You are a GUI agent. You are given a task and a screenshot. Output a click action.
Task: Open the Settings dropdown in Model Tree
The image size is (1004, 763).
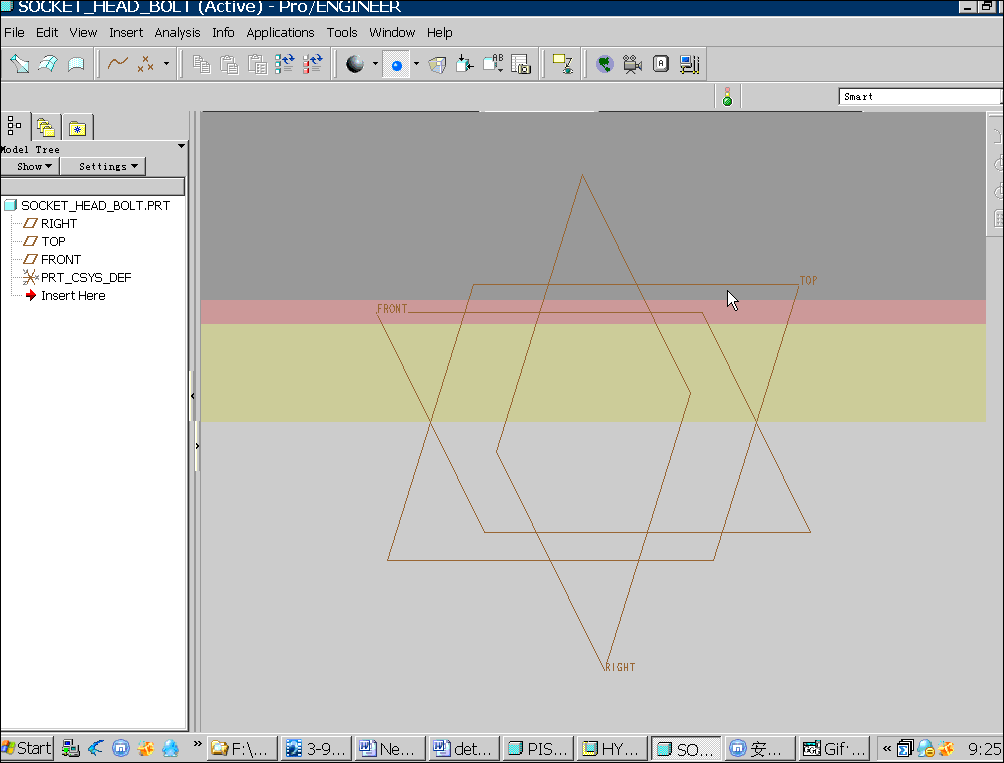click(103, 166)
